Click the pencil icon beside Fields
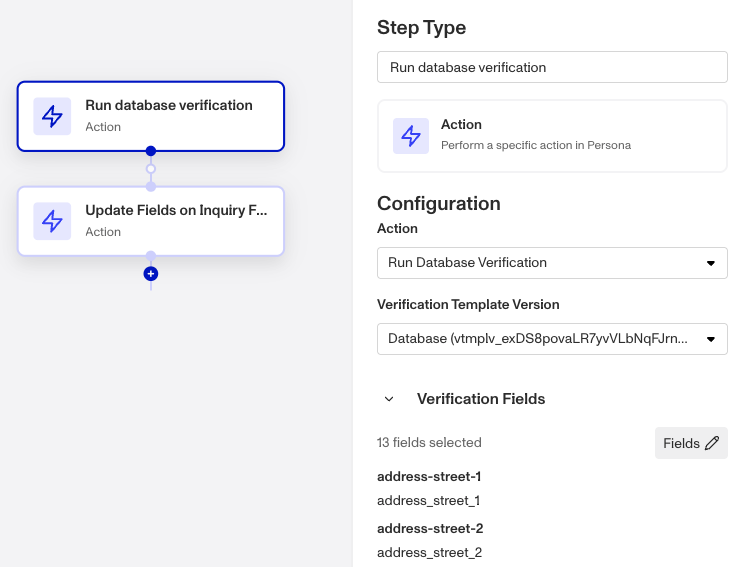Viewport: 741px width, 567px height. click(x=712, y=443)
